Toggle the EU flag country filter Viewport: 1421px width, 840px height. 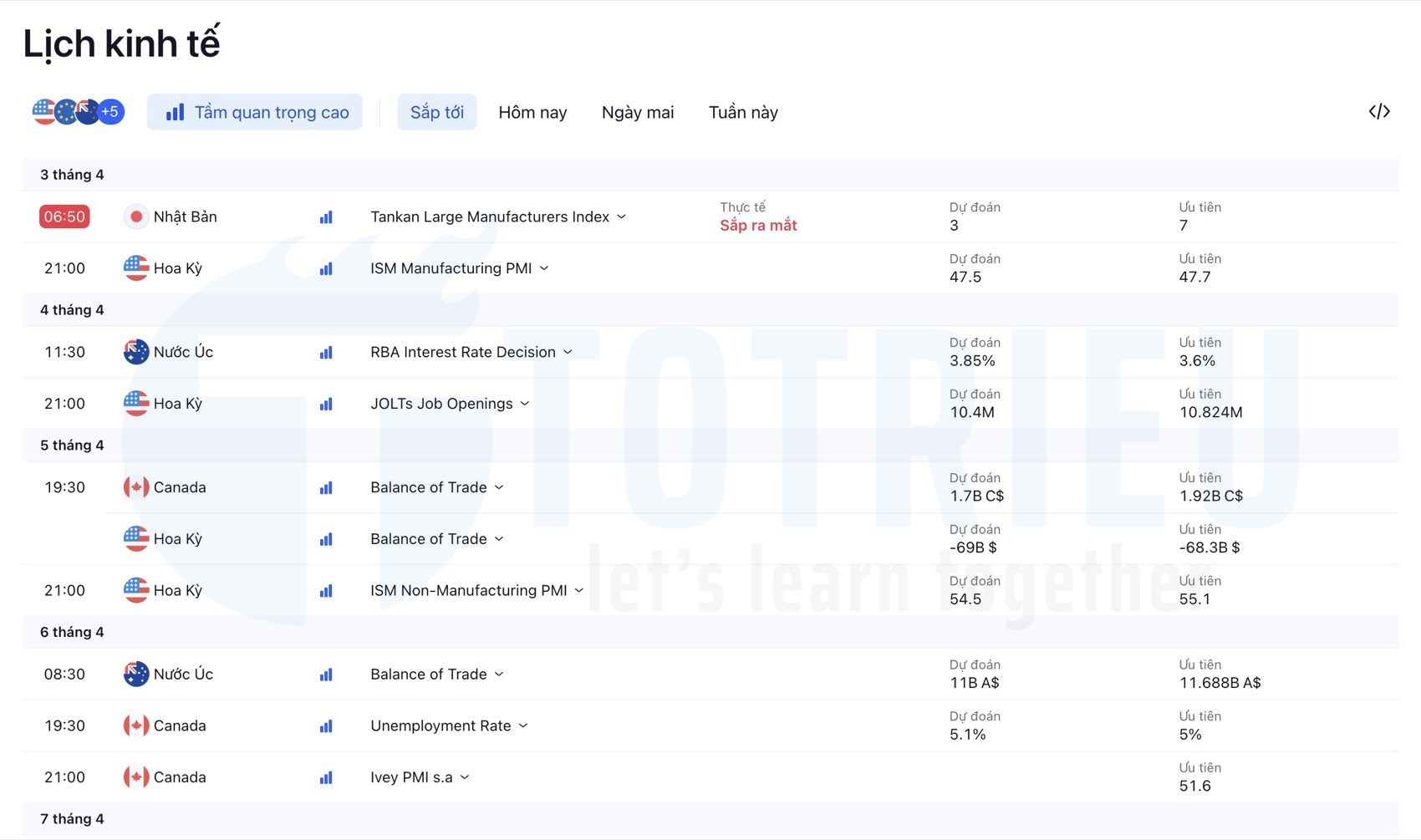click(x=64, y=110)
